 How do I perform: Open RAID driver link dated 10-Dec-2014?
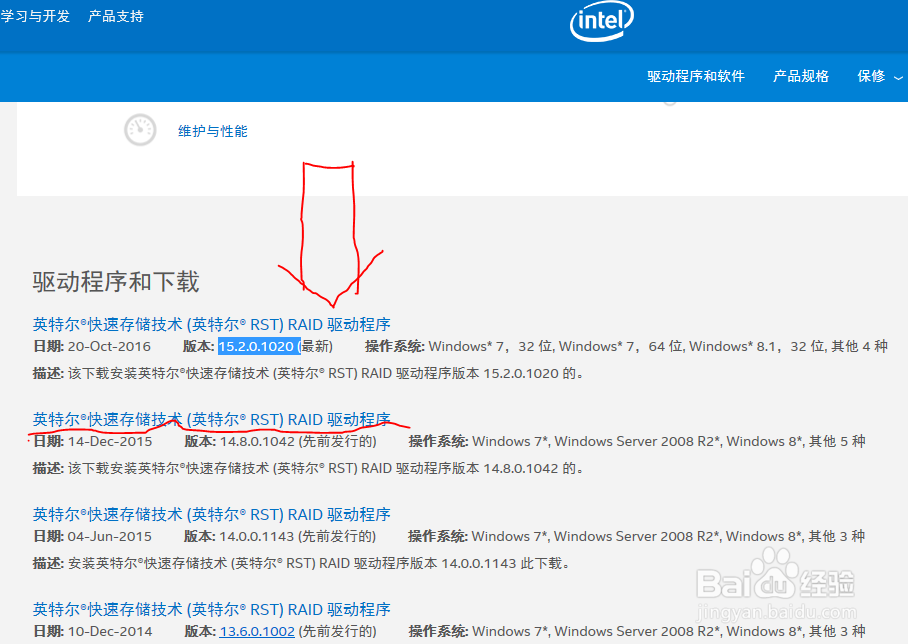(x=211, y=609)
